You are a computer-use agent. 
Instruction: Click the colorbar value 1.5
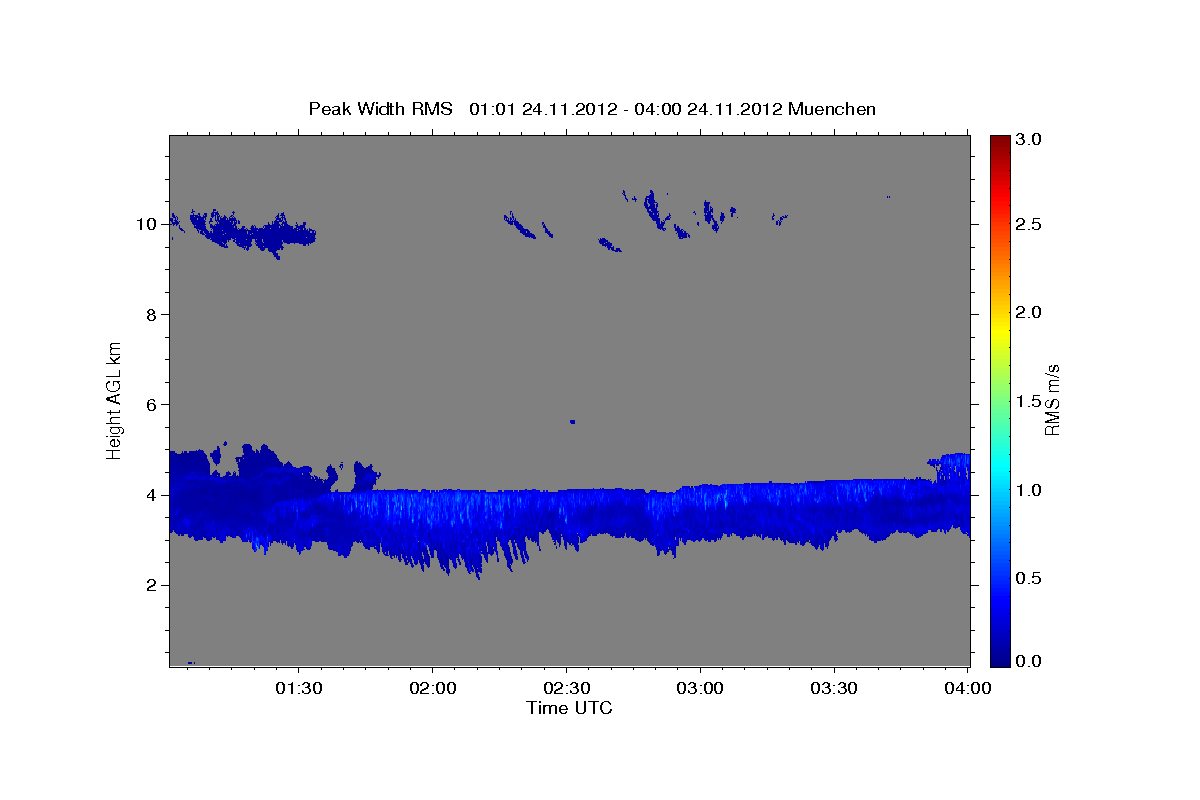click(x=1030, y=401)
